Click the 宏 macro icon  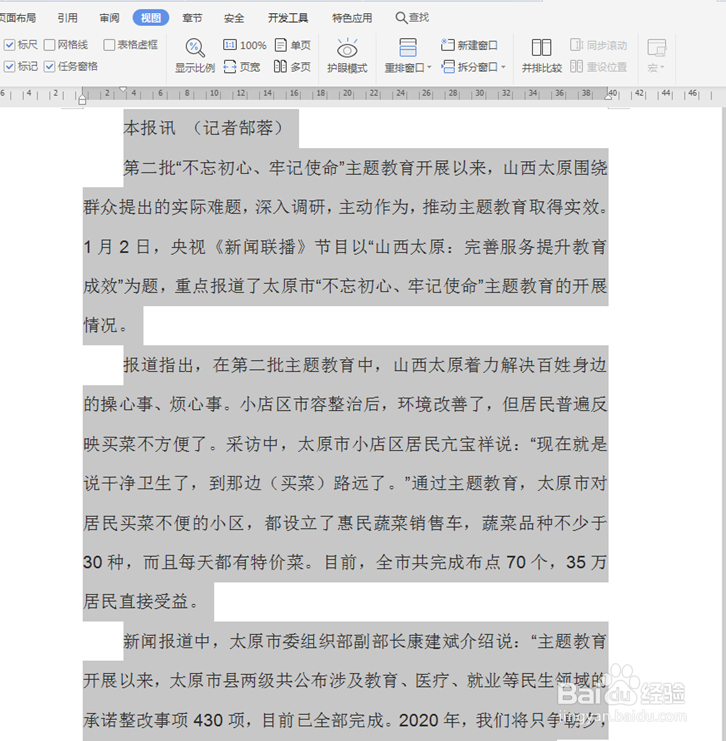coord(657,48)
